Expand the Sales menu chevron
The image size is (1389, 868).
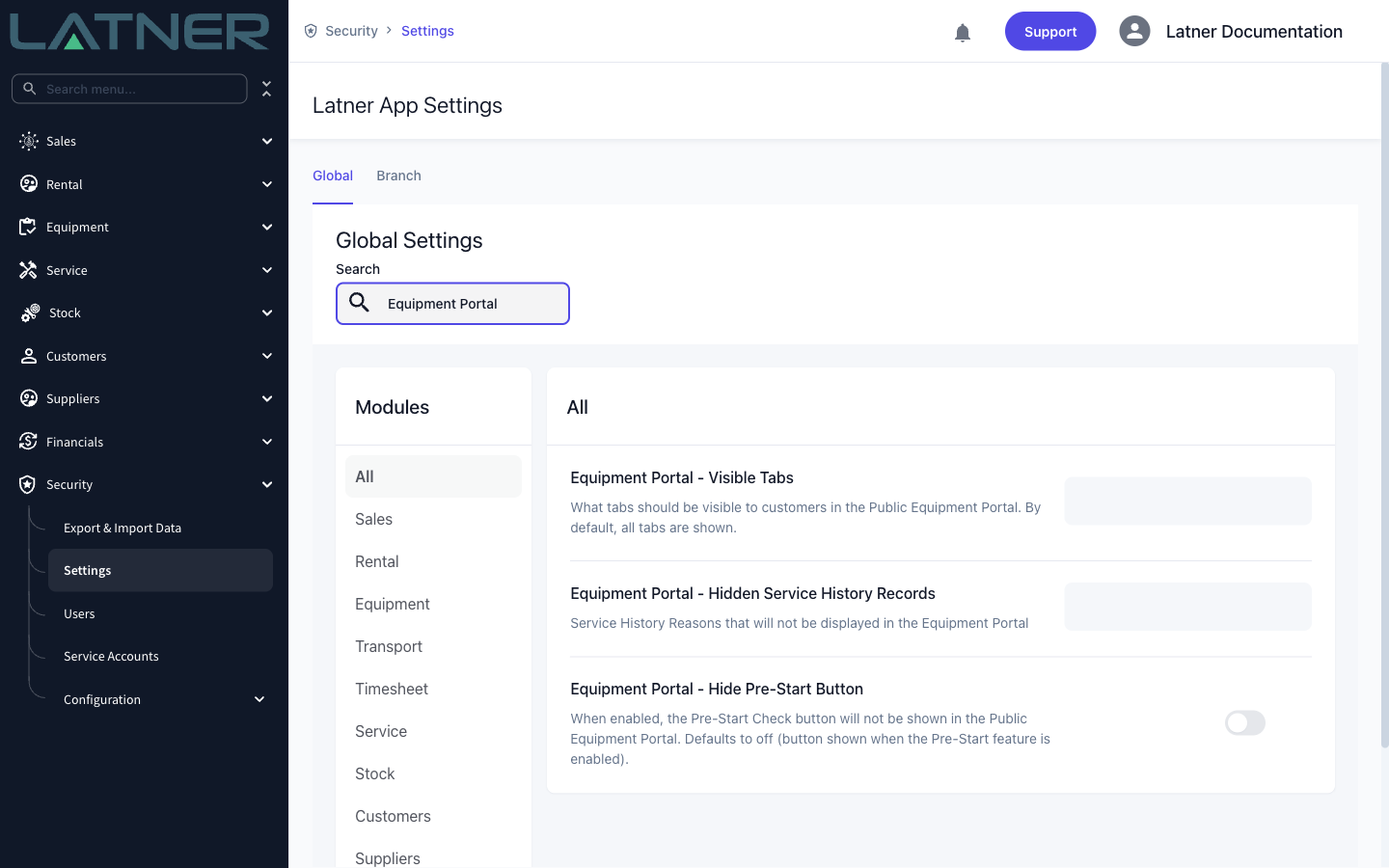[x=267, y=141]
